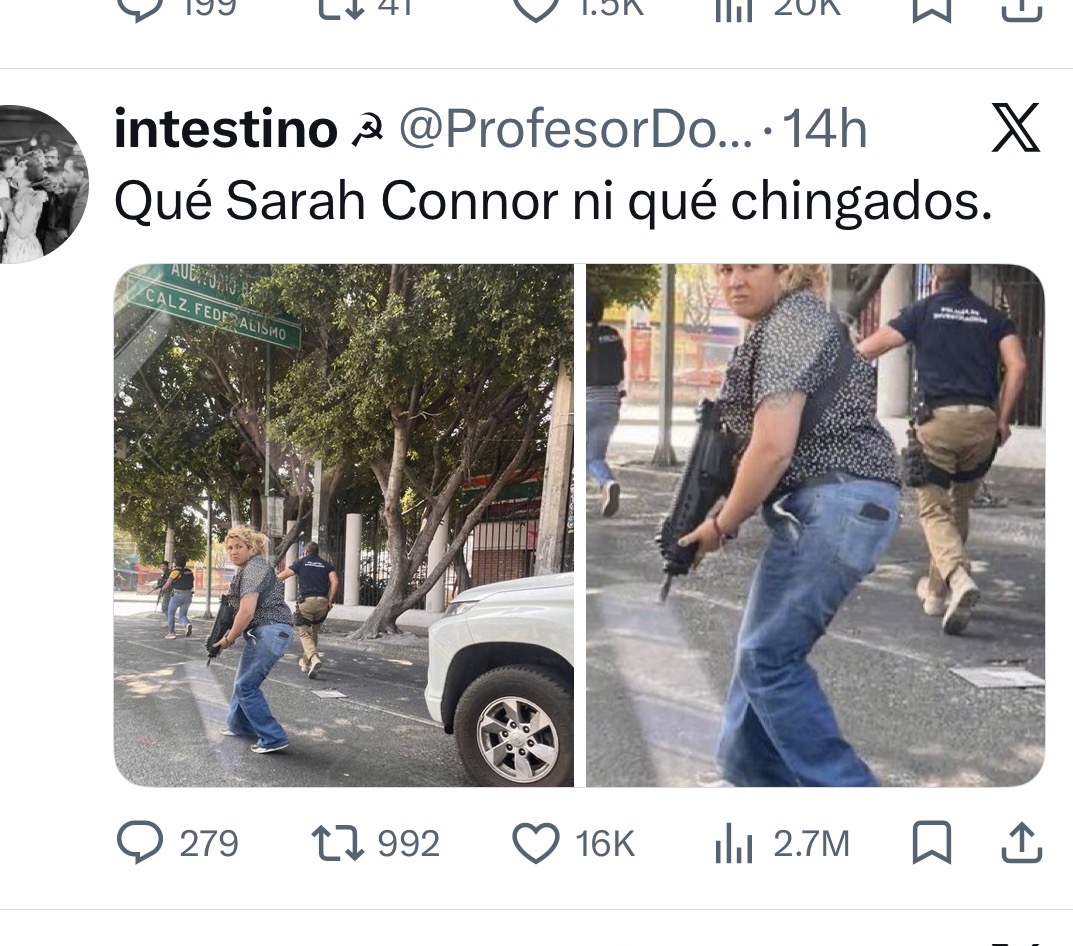The height and width of the screenshot is (946, 1073).
Task: Tap the X logo on the tweet
Action: 1016,127
